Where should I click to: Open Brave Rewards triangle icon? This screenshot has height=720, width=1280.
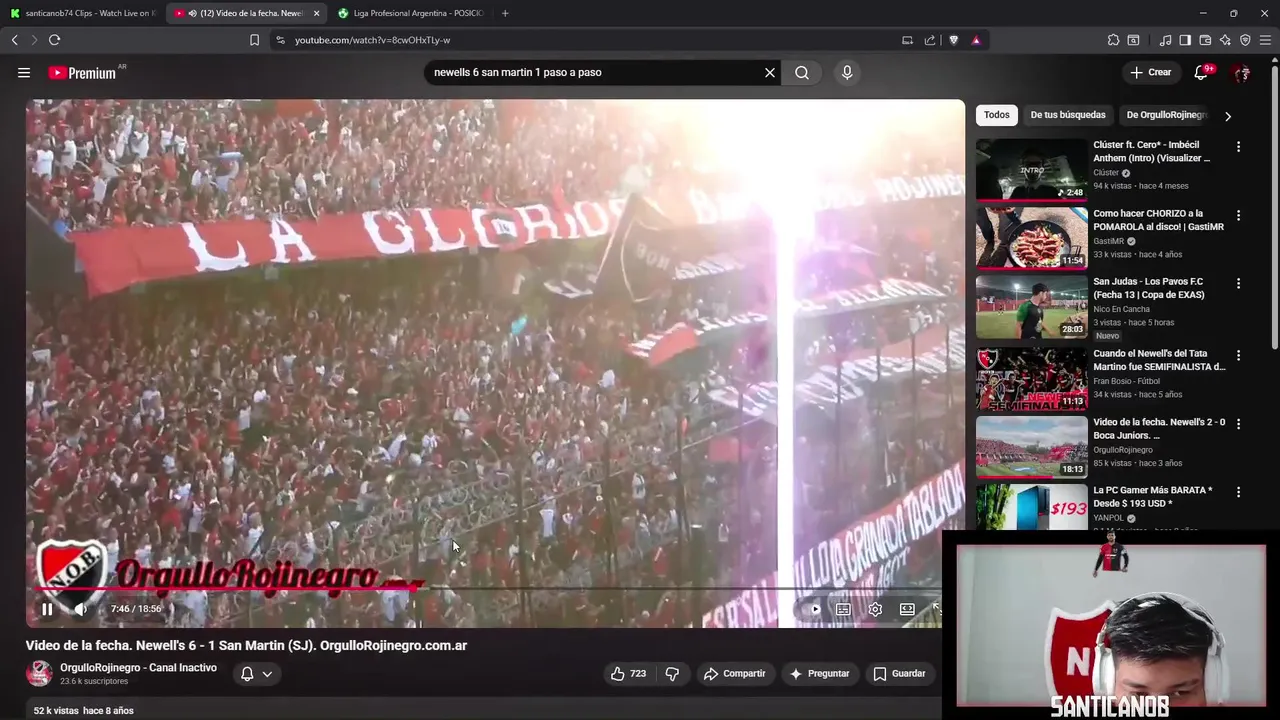pyautogui.click(x=976, y=40)
